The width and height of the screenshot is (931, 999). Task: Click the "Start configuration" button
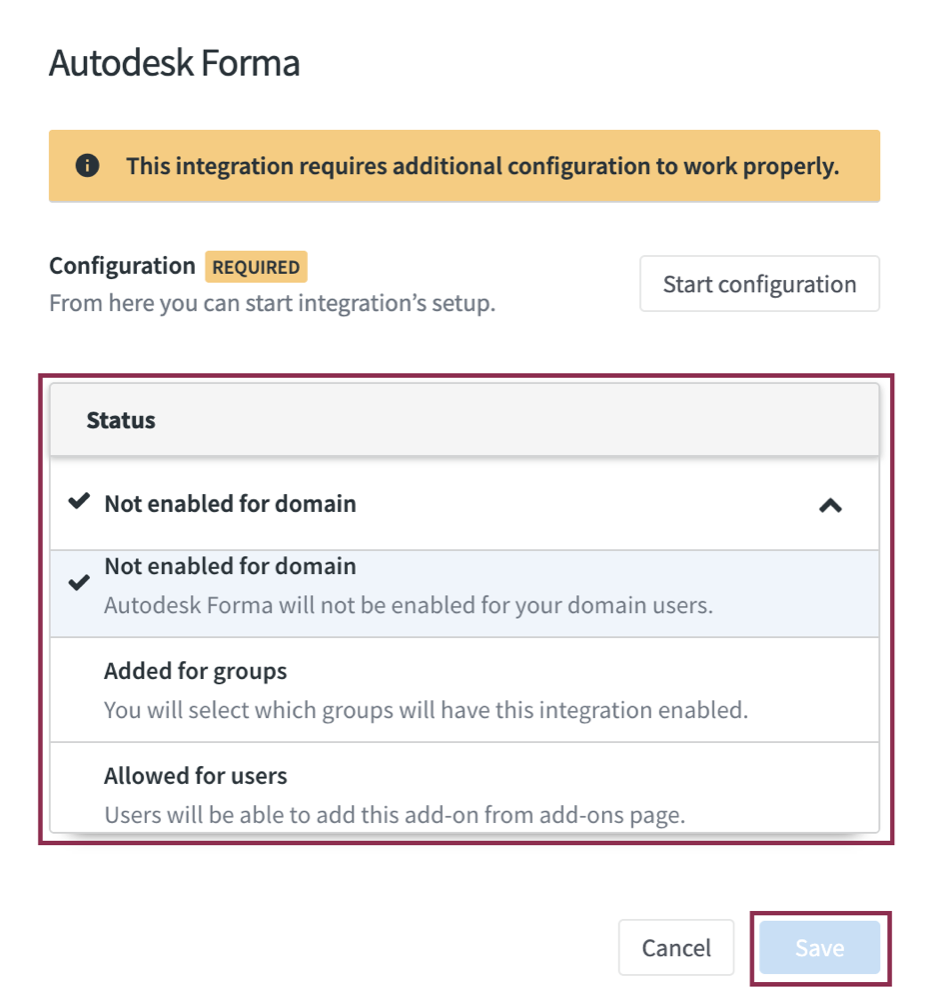click(x=758, y=283)
